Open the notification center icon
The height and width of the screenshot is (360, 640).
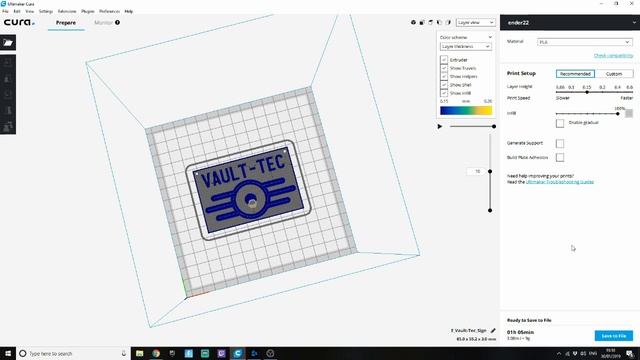(x=630, y=353)
